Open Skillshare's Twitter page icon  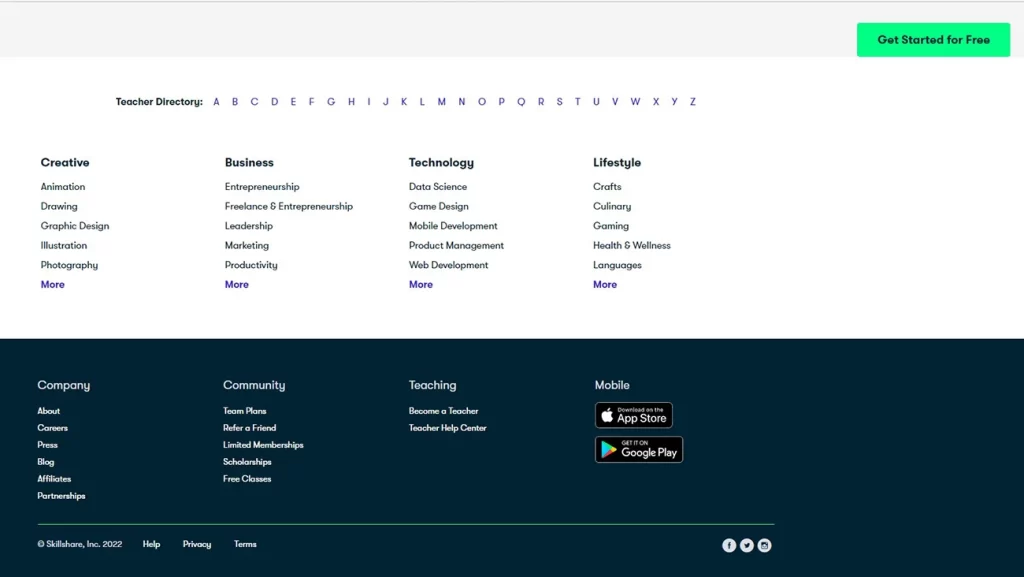tap(746, 545)
